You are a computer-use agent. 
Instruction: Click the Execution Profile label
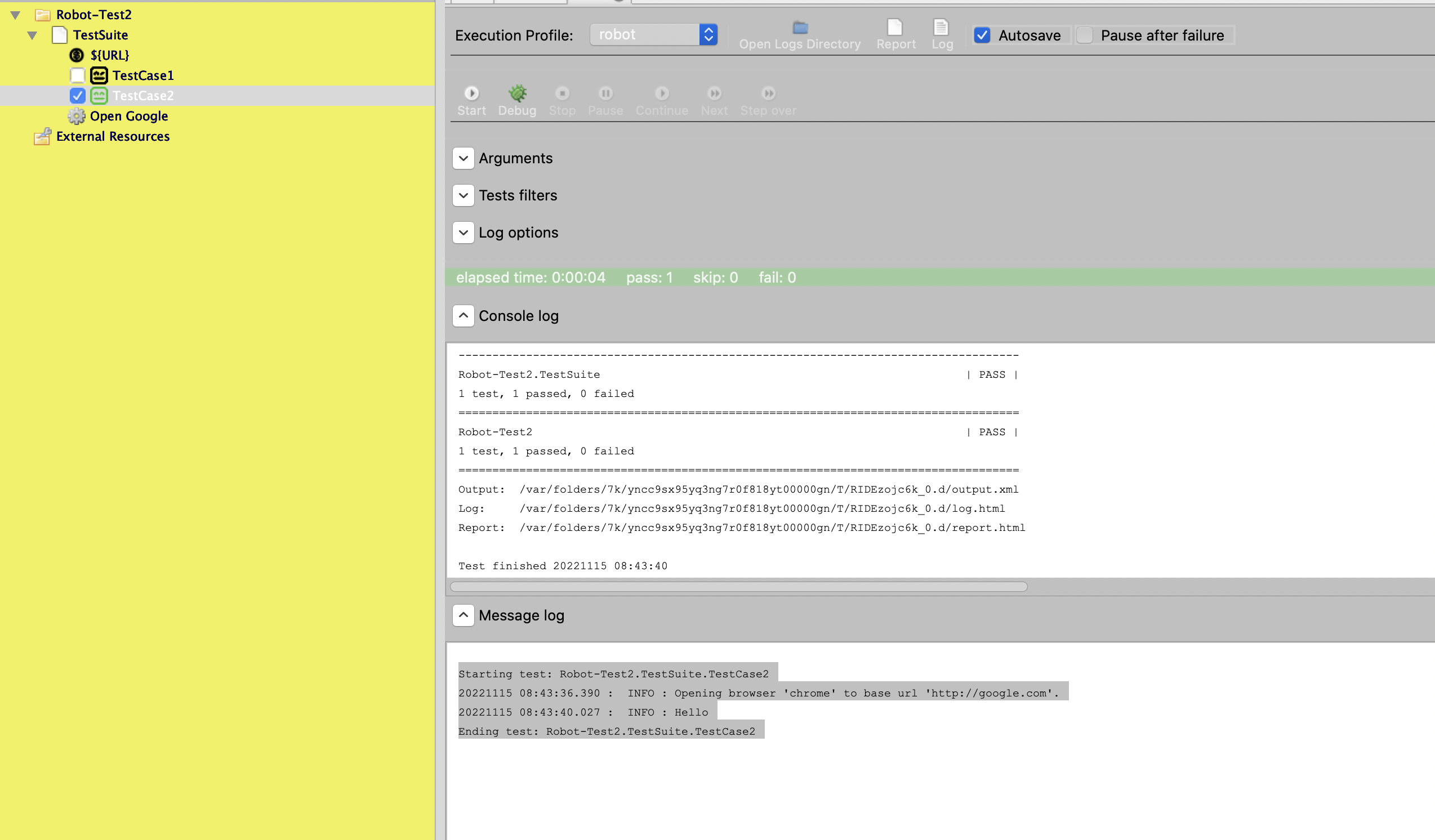click(514, 35)
